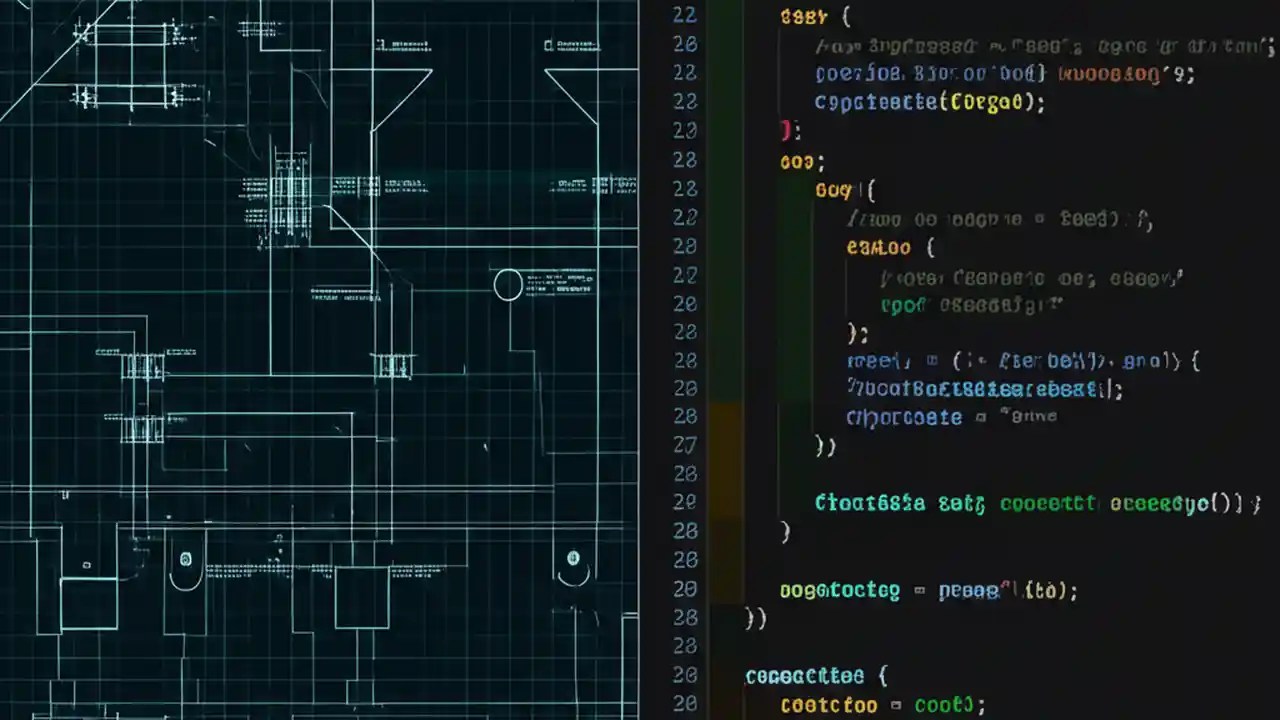Image resolution: width=1280 pixels, height=720 pixels.
Task: Click the pink closing bracket on line 23
Action: point(787,130)
